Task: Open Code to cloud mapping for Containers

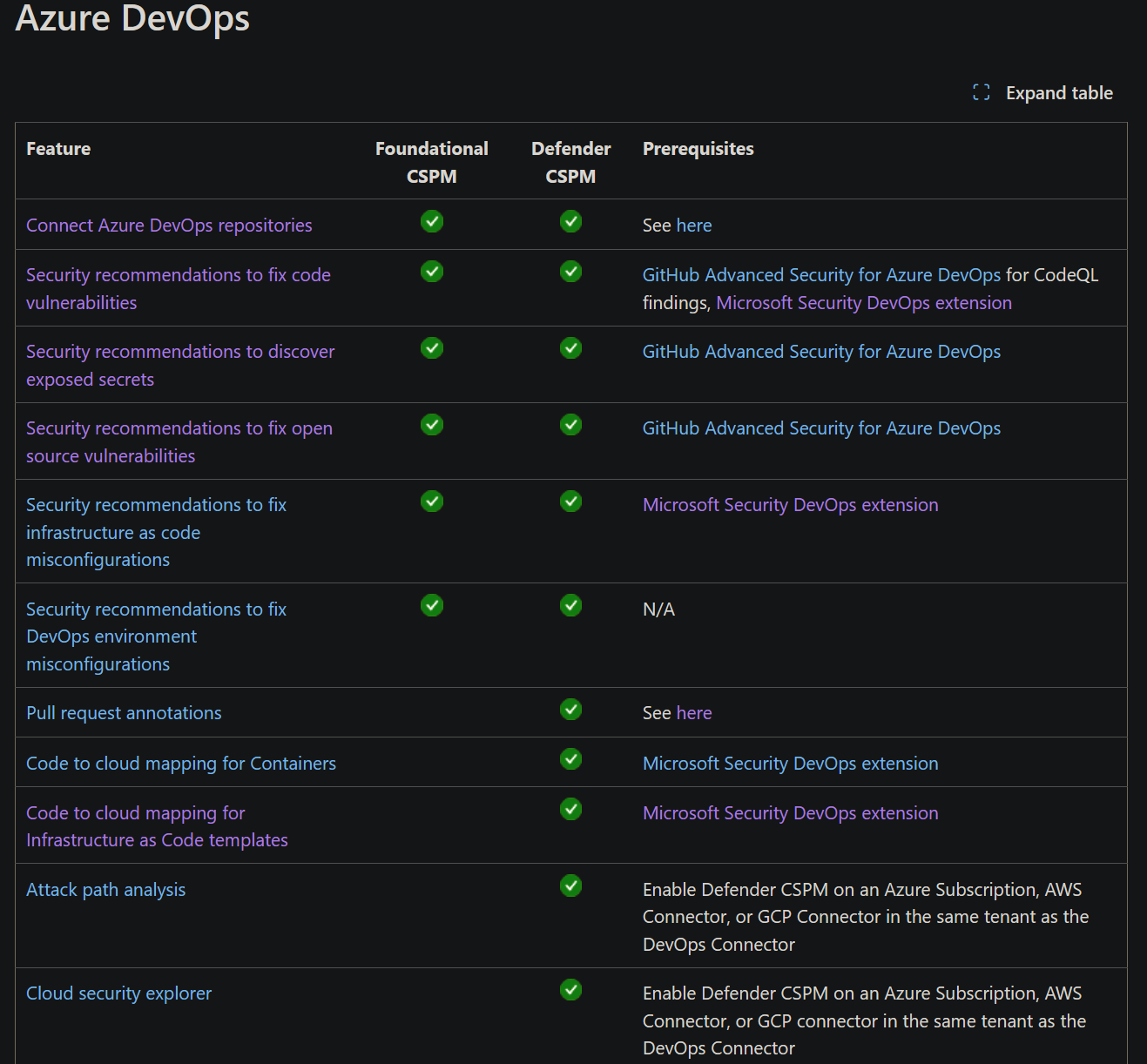Action: (x=181, y=764)
